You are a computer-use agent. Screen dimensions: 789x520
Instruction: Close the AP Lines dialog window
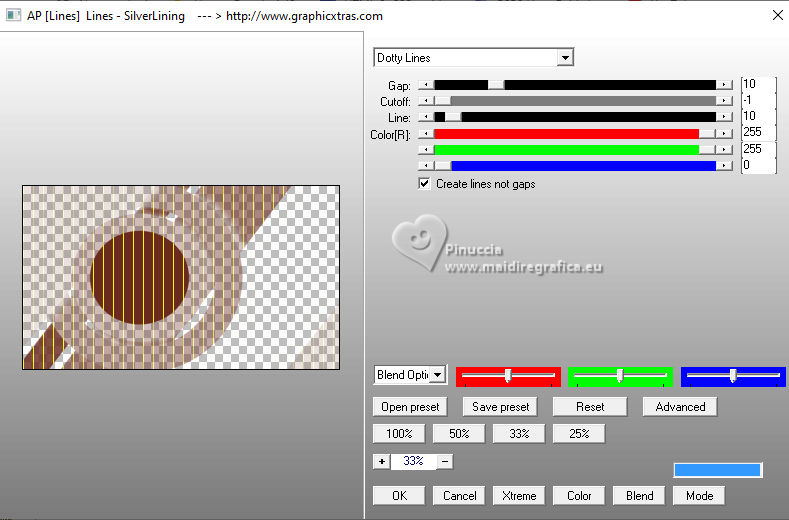coord(777,16)
